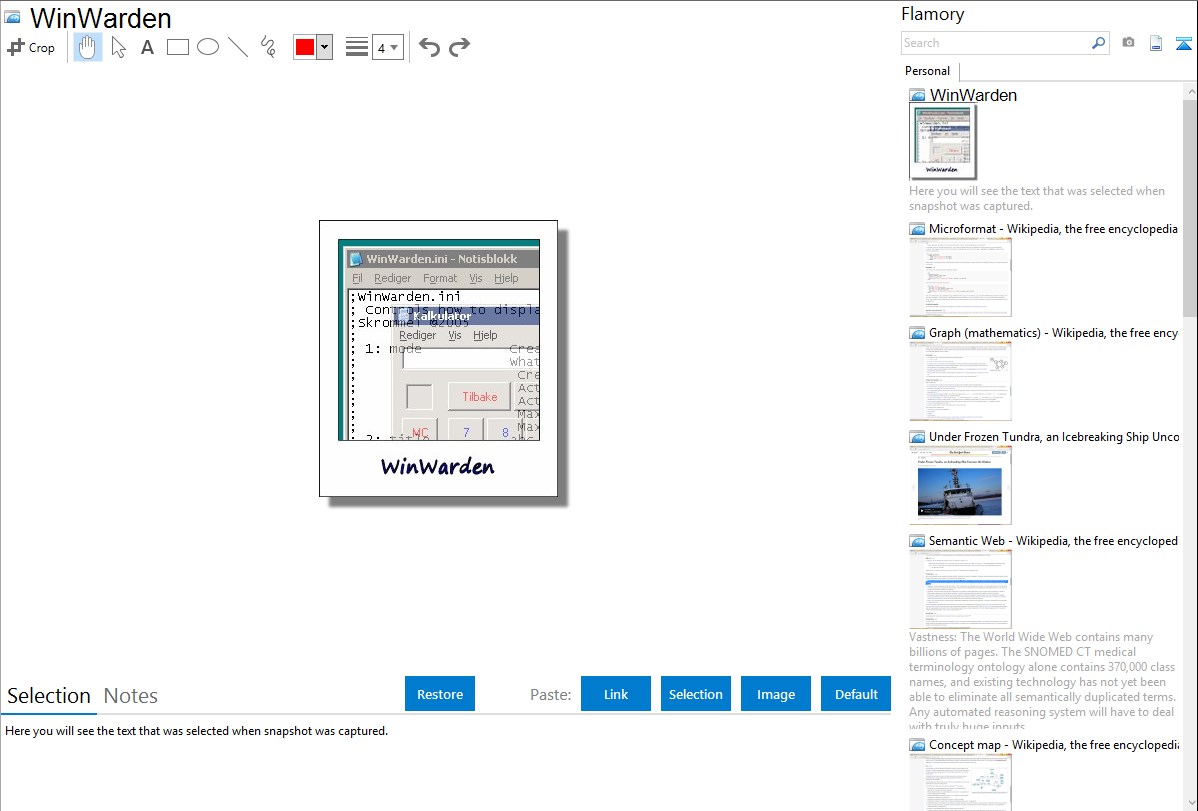The width and height of the screenshot is (1198, 811).
Task: Click the Under Frozen Tundra title text
Action: pyautogui.click(x=1054, y=436)
